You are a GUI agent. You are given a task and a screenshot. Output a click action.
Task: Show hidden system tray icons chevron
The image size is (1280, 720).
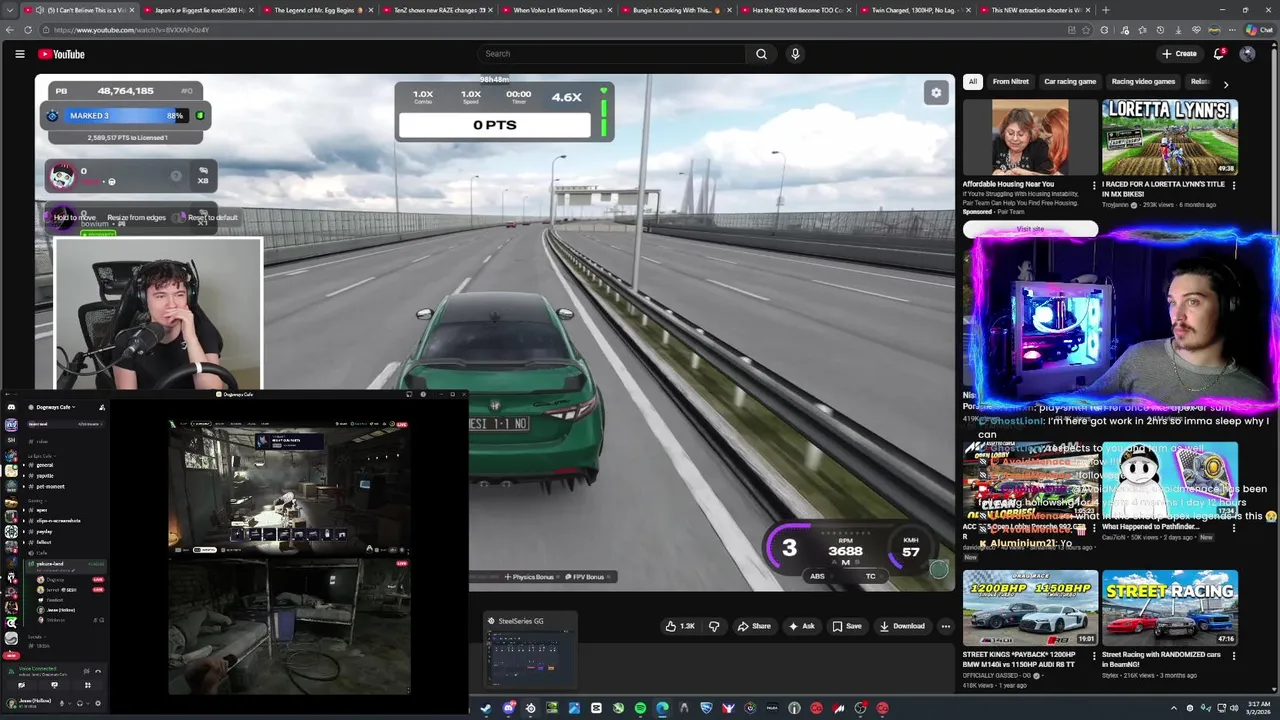(1174, 708)
